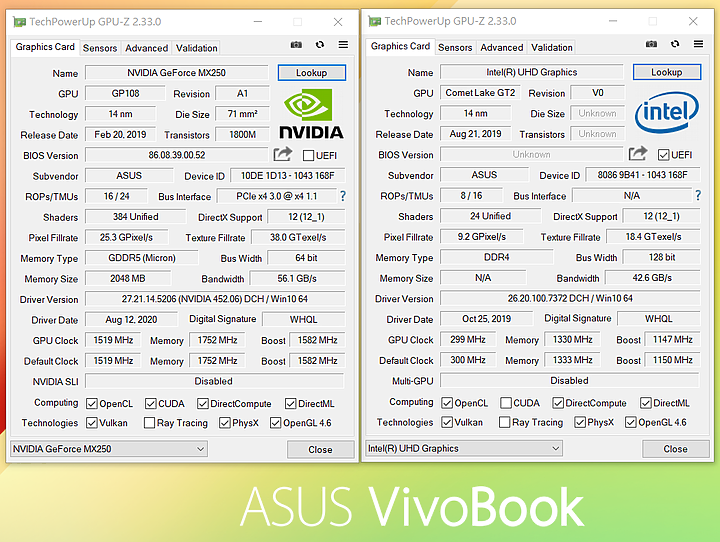Toggle the UEFI checkbox in the NVIDIA window
720x542 pixels.
coord(309,156)
